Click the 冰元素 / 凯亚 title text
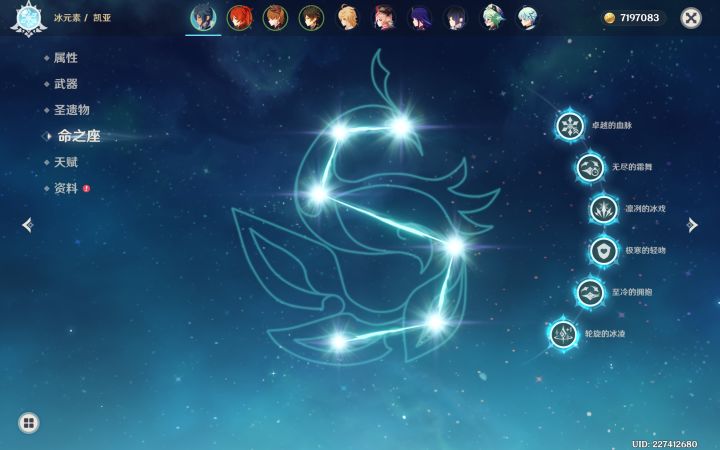 [x=82, y=18]
